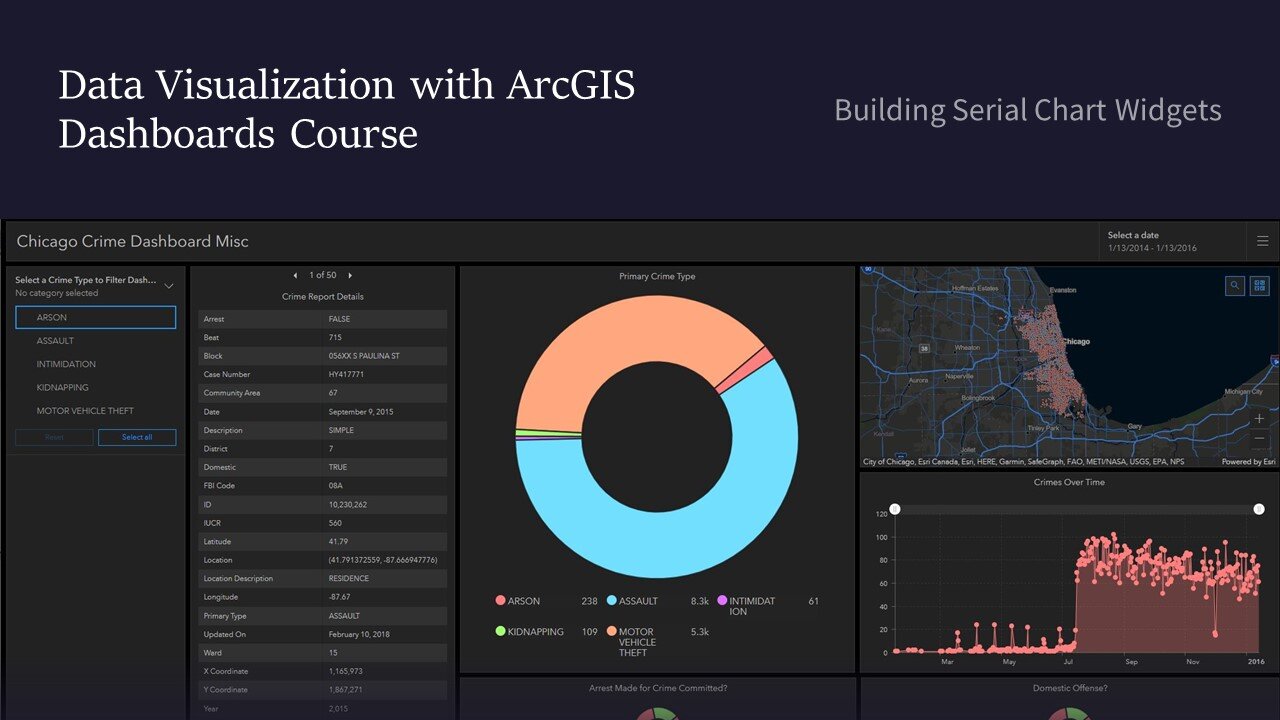
Task: Click the Primary Crime Type chart title
Action: pos(657,276)
